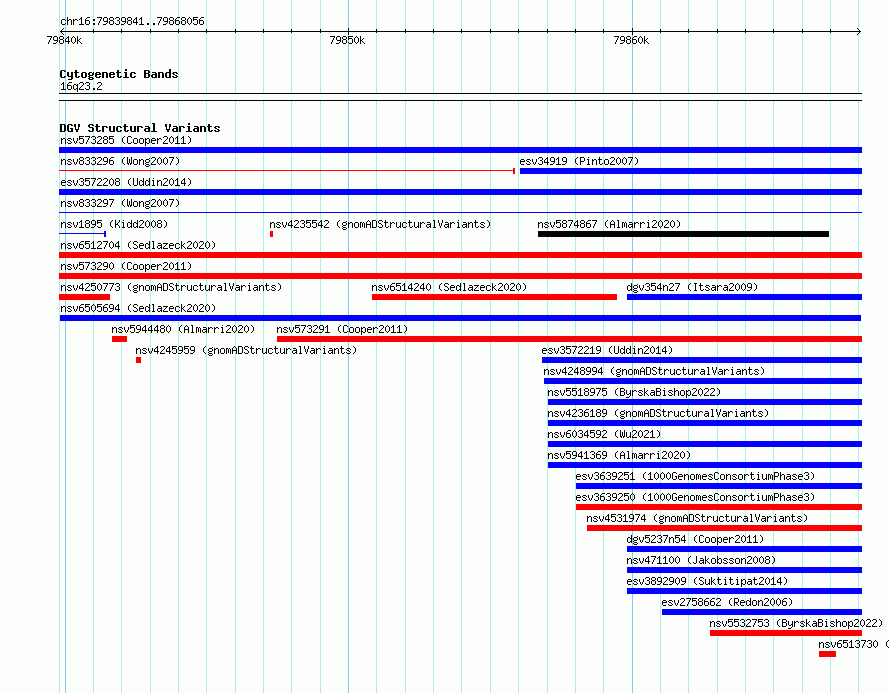The image size is (890, 693).
Task: Click the Cytogenetic Bands track title
Action: tap(119, 74)
